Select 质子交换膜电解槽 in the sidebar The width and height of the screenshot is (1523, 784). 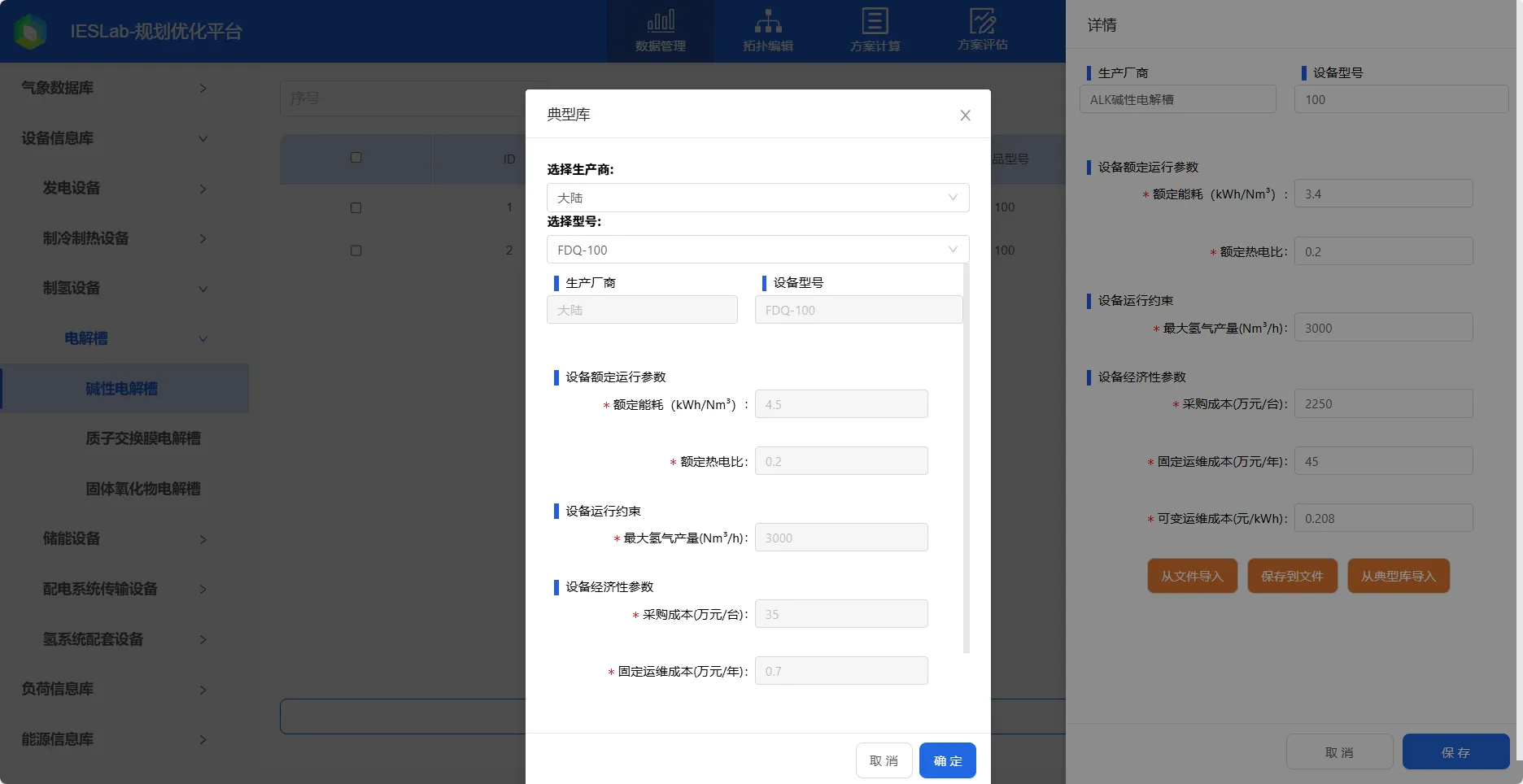[142, 438]
